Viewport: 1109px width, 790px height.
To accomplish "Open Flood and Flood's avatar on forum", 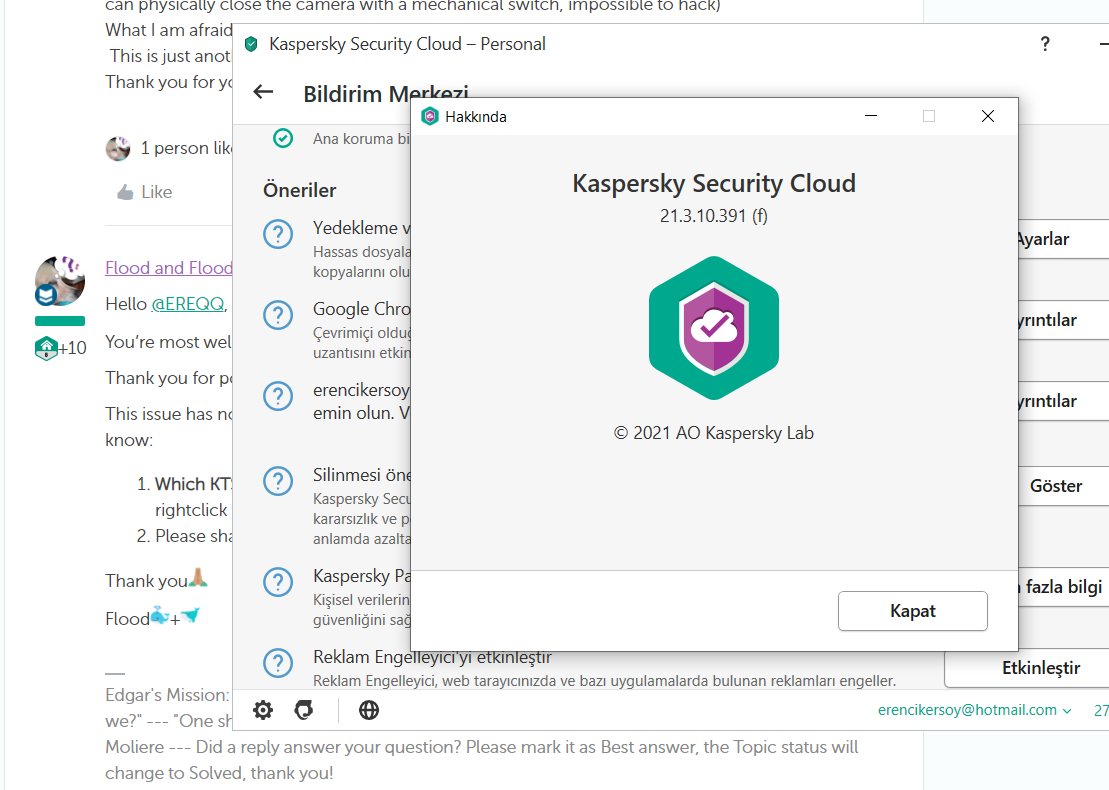I will 60,281.
